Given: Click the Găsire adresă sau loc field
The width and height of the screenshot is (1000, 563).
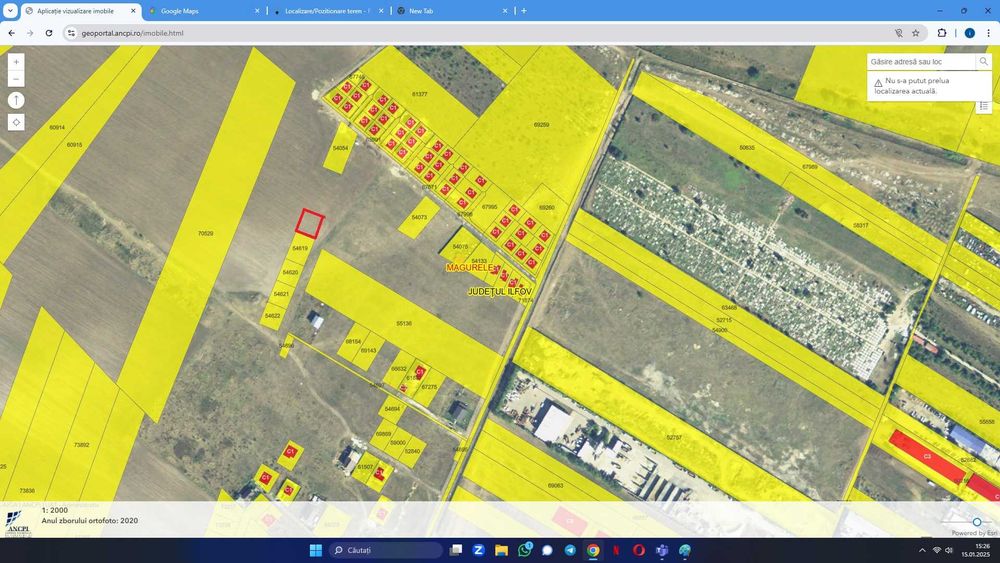Looking at the screenshot, I should (921, 62).
